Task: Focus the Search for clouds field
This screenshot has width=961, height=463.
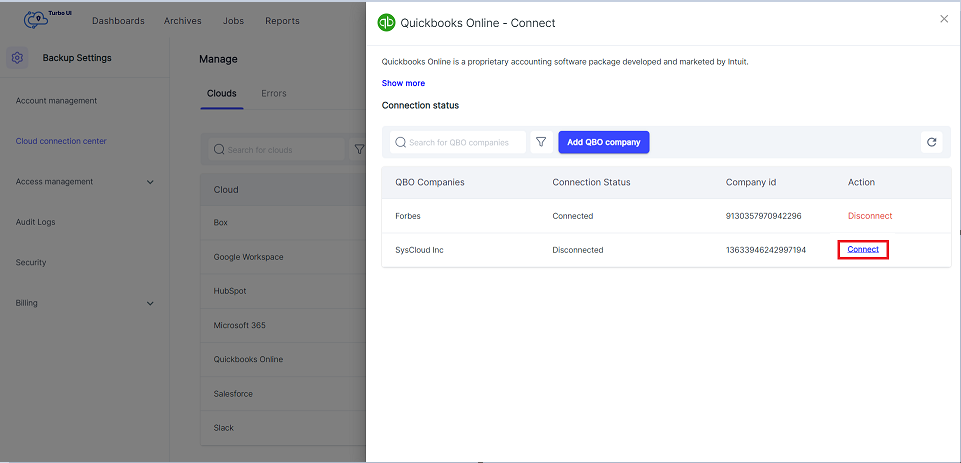Action: (x=276, y=149)
